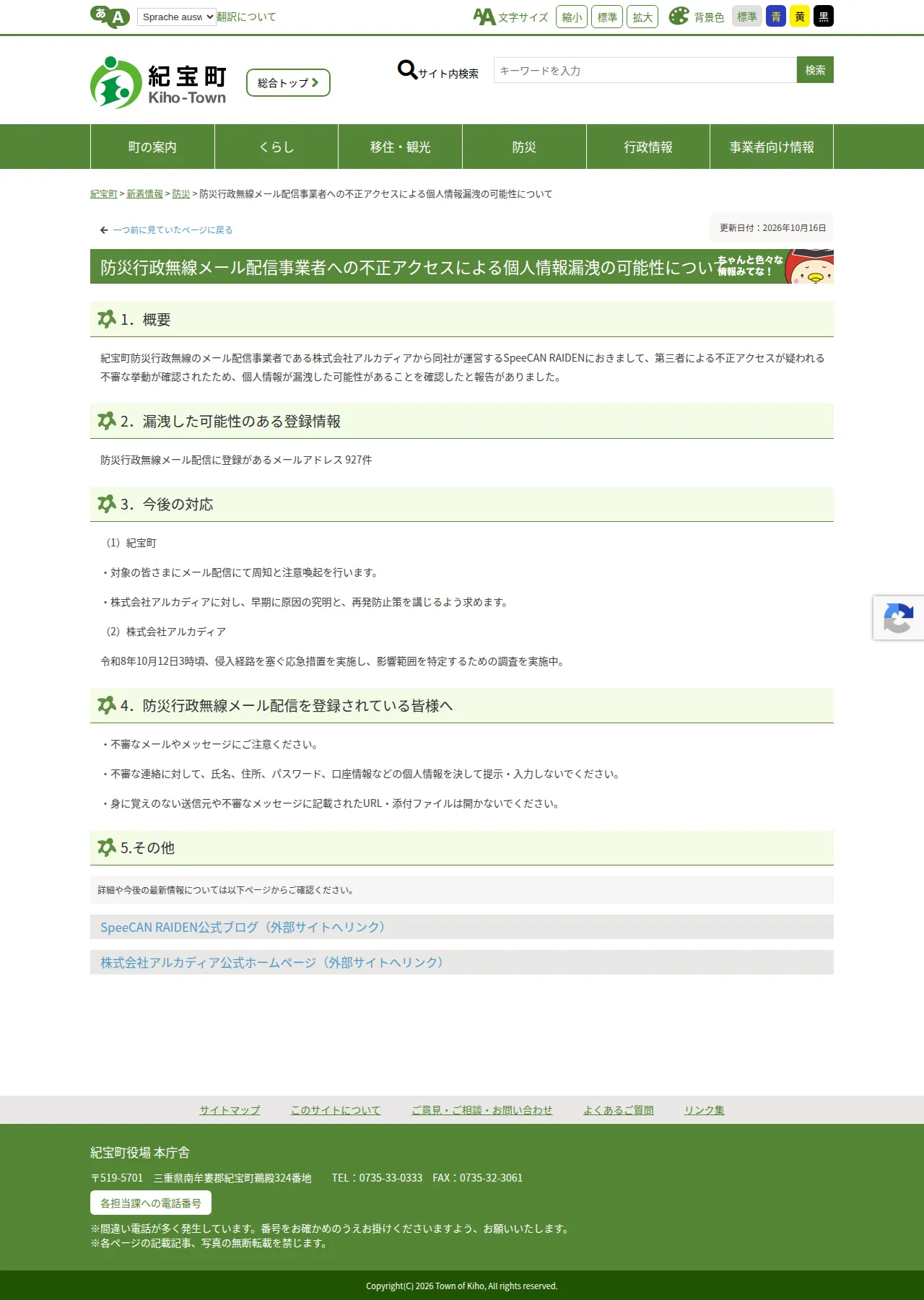Screen dimensions: 924x1300
Task: Select standard 標準 background color
Action: tap(747, 16)
